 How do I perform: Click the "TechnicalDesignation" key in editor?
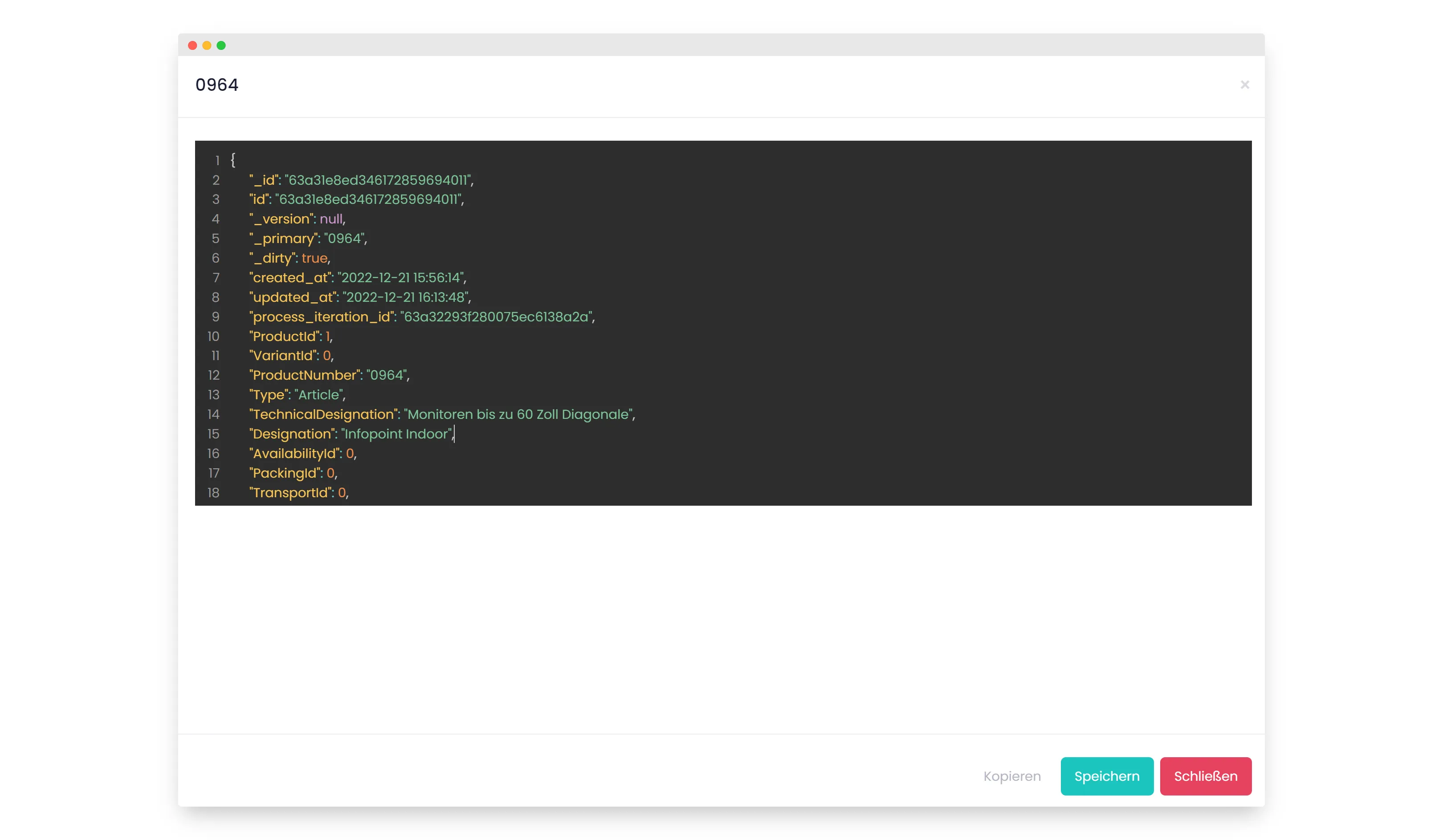(324, 414)
